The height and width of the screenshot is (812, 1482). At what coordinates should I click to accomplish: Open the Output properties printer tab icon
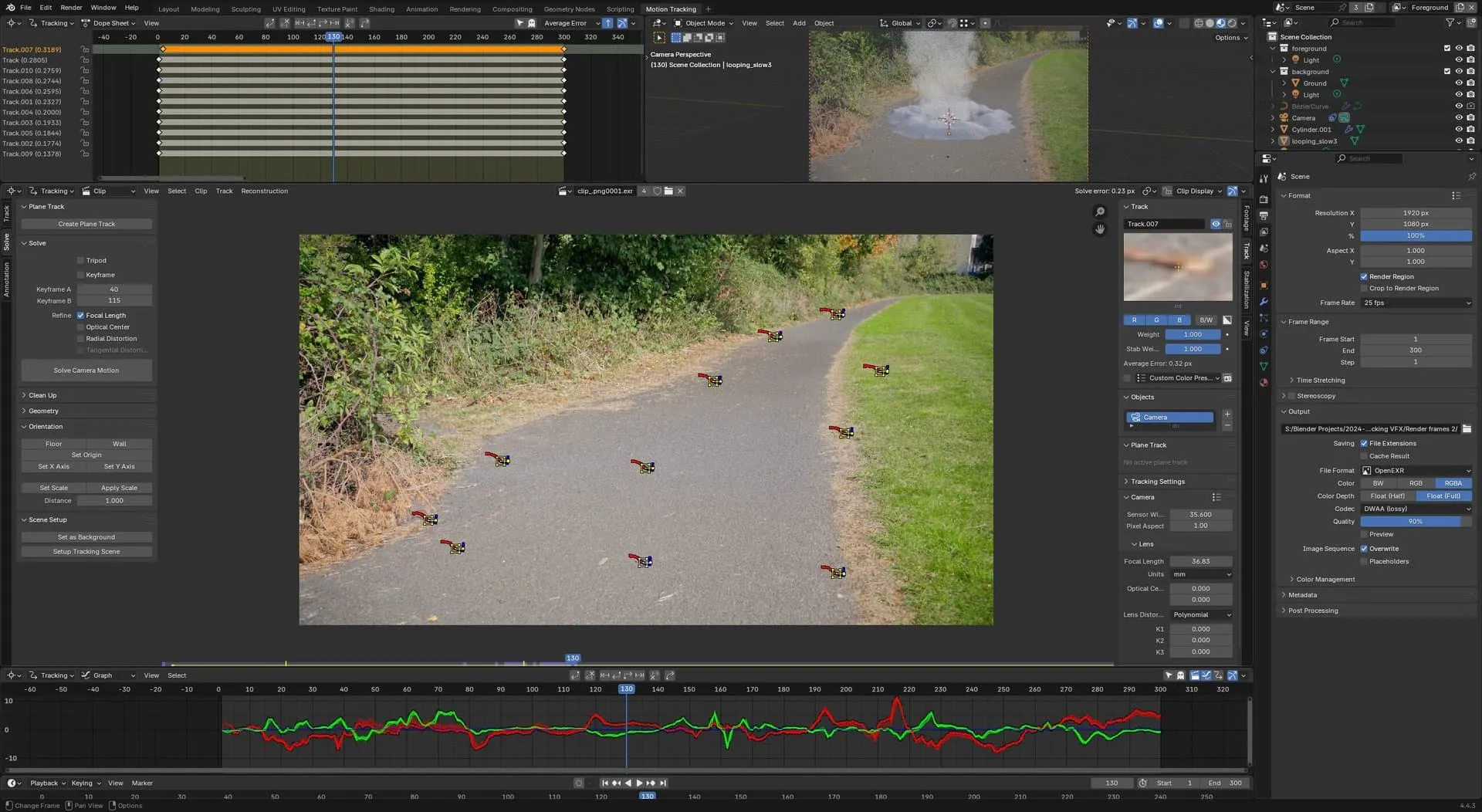1264,215
